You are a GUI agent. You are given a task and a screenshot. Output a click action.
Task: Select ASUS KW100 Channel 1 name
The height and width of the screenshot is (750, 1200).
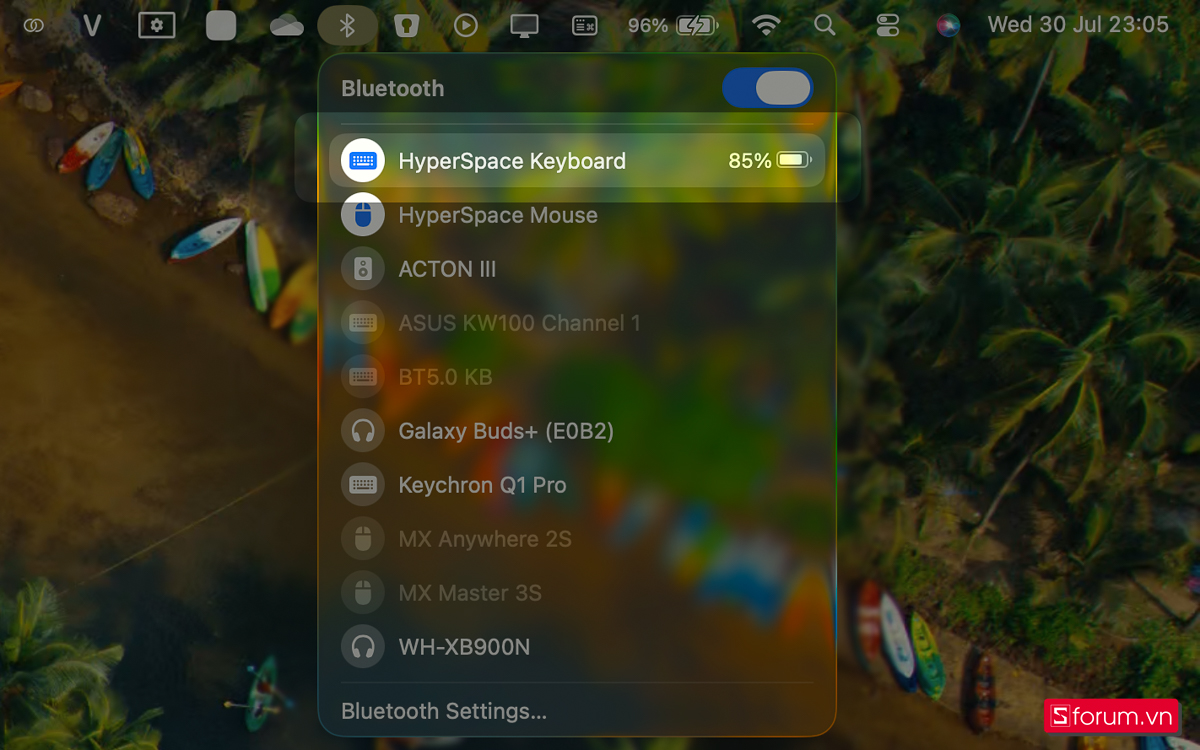pyautogui.click(x=519, y=323)
